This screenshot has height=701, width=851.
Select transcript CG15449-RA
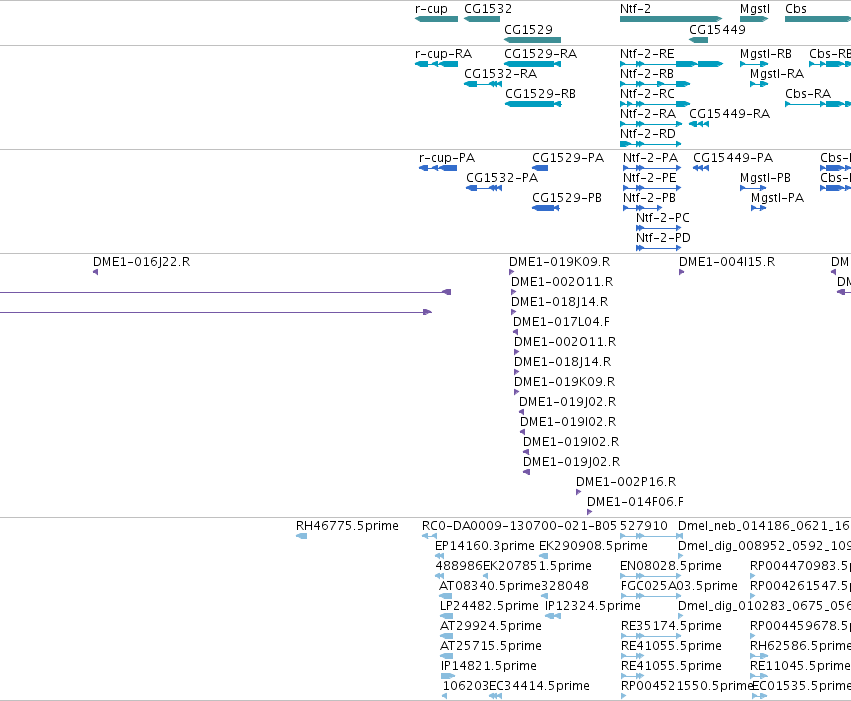[x=729, y=114]
